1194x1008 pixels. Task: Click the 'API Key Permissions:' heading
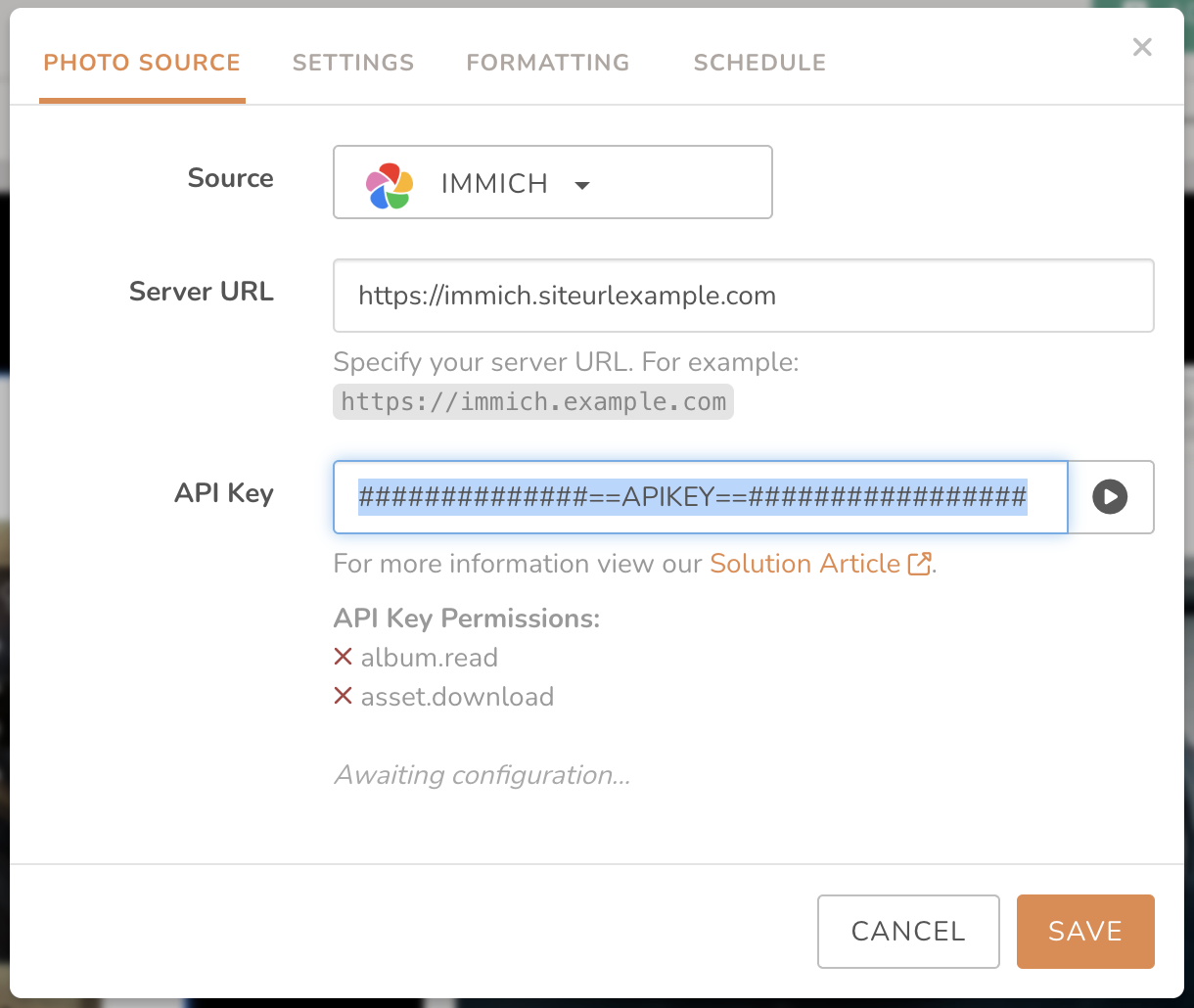click(467, 619)
